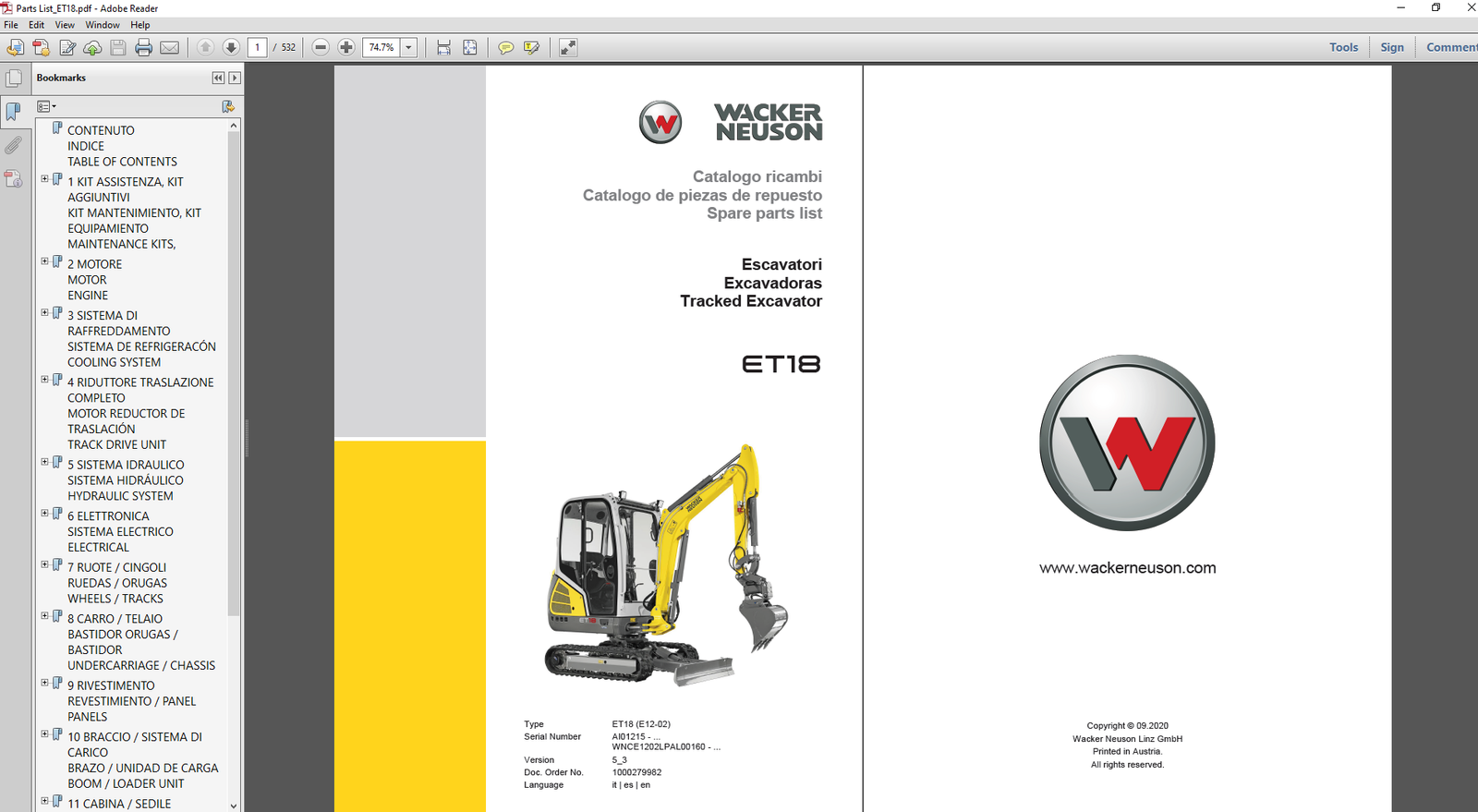
Task: Go to next page with down arrow
Action: click(x=231, y=47)
